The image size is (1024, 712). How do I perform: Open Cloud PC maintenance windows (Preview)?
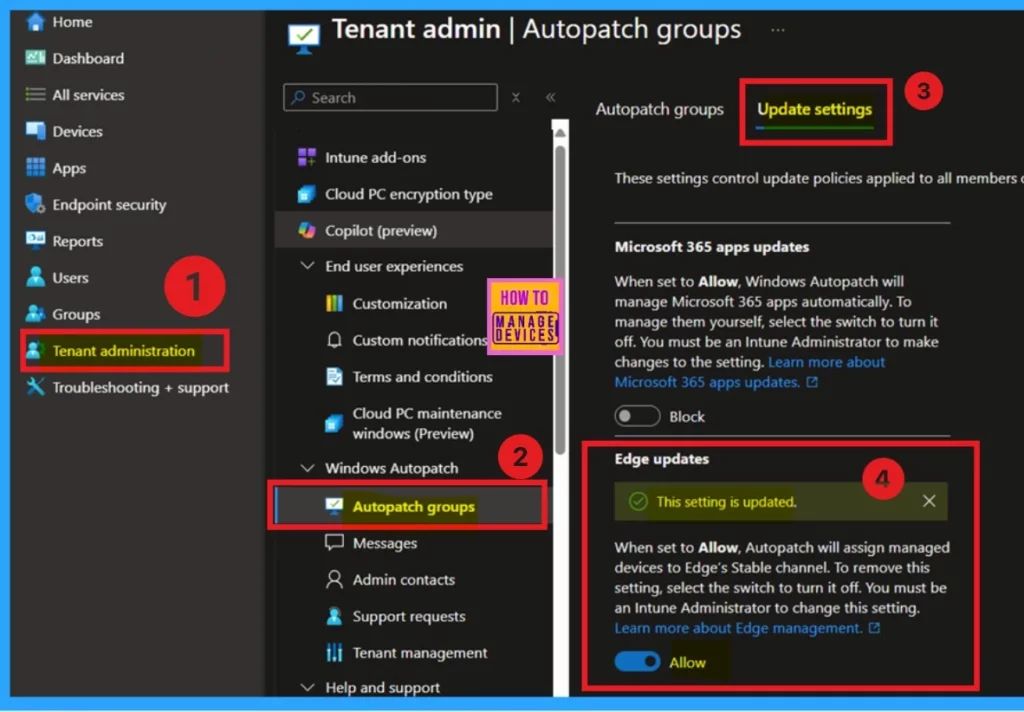427,423
